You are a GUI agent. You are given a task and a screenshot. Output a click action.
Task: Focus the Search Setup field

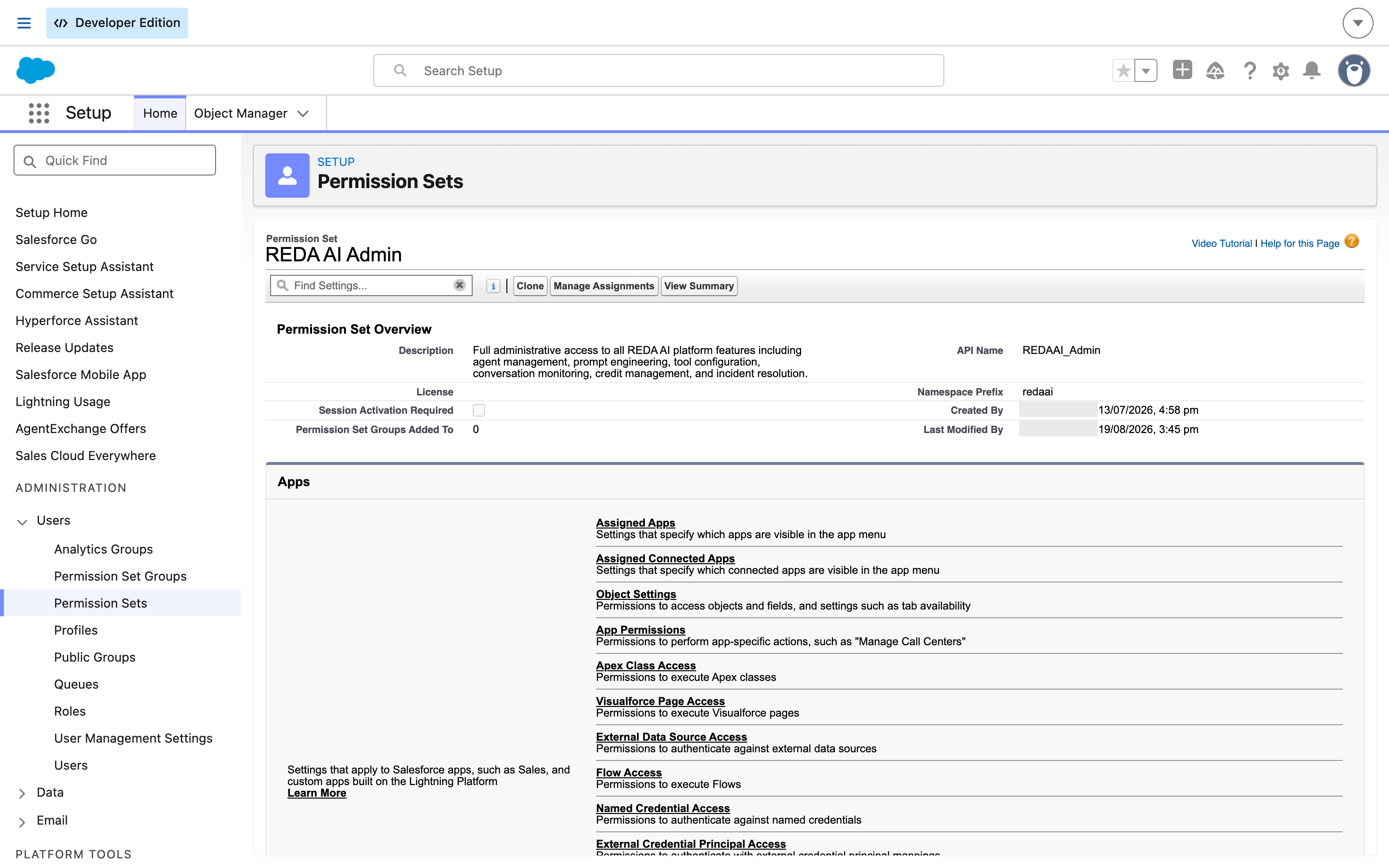pos(658,70)
